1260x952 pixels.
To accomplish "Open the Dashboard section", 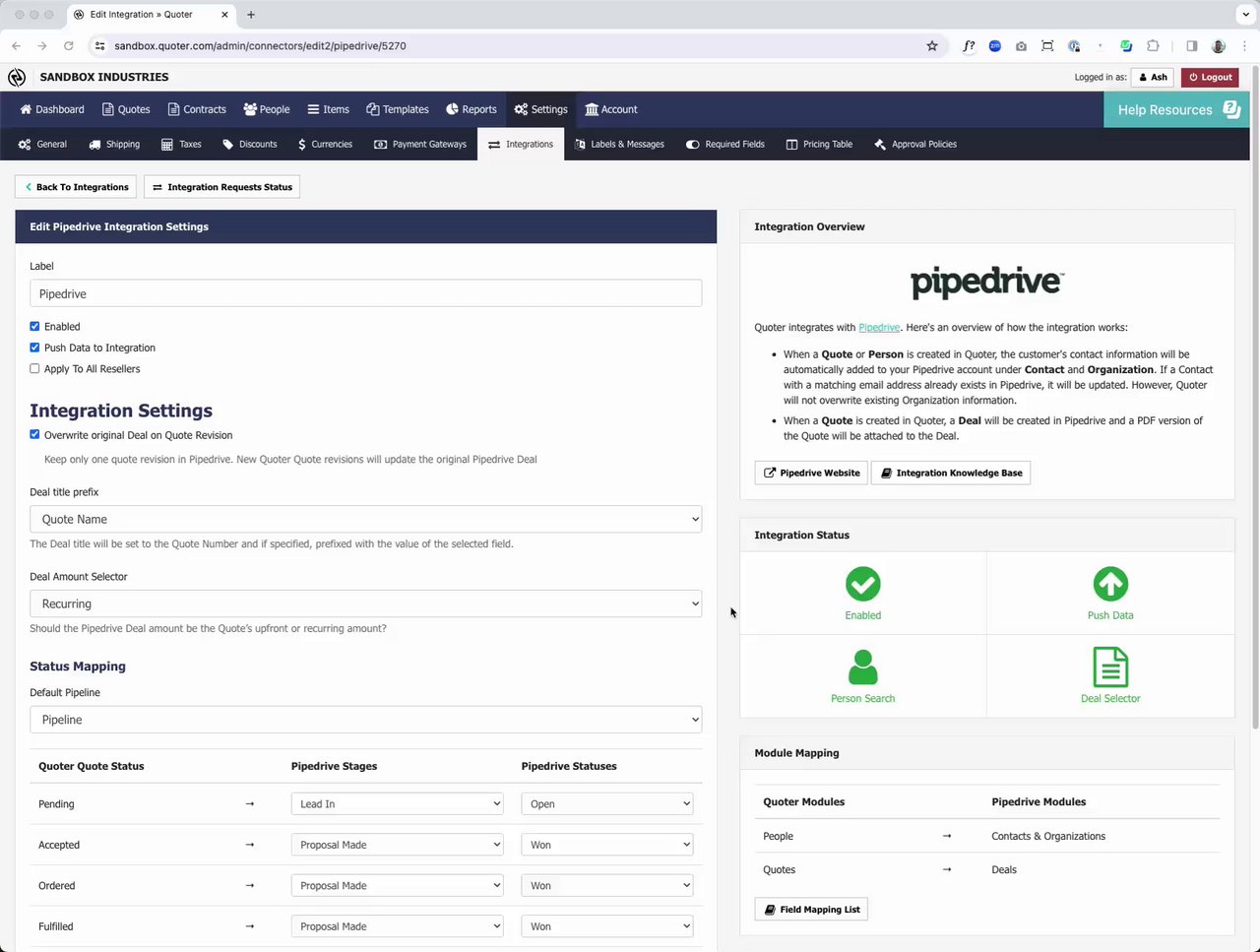I will pyautogui.click(x=52, y=109).
